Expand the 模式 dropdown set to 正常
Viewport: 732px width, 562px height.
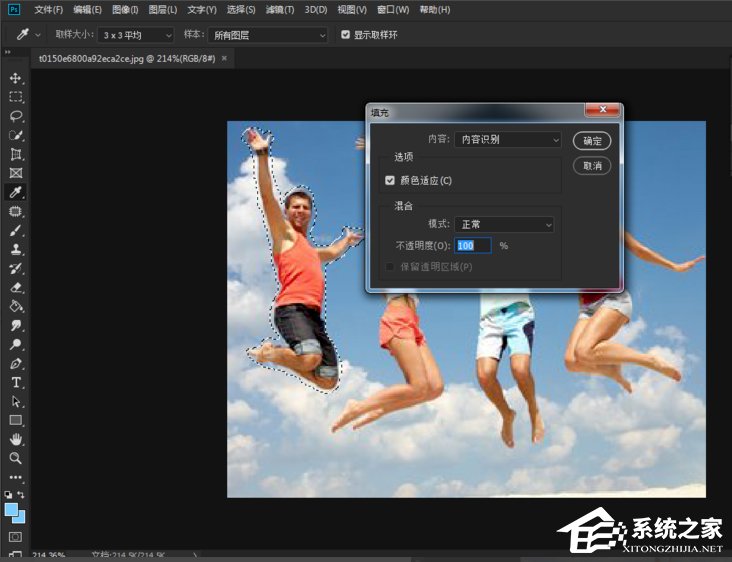pos(503,225)
